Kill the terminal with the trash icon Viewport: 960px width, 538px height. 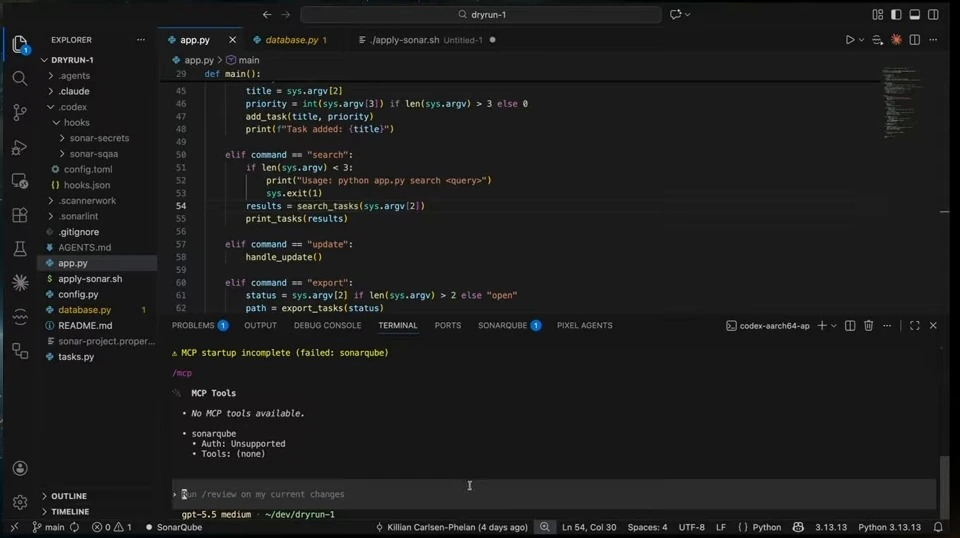[868, 326]
